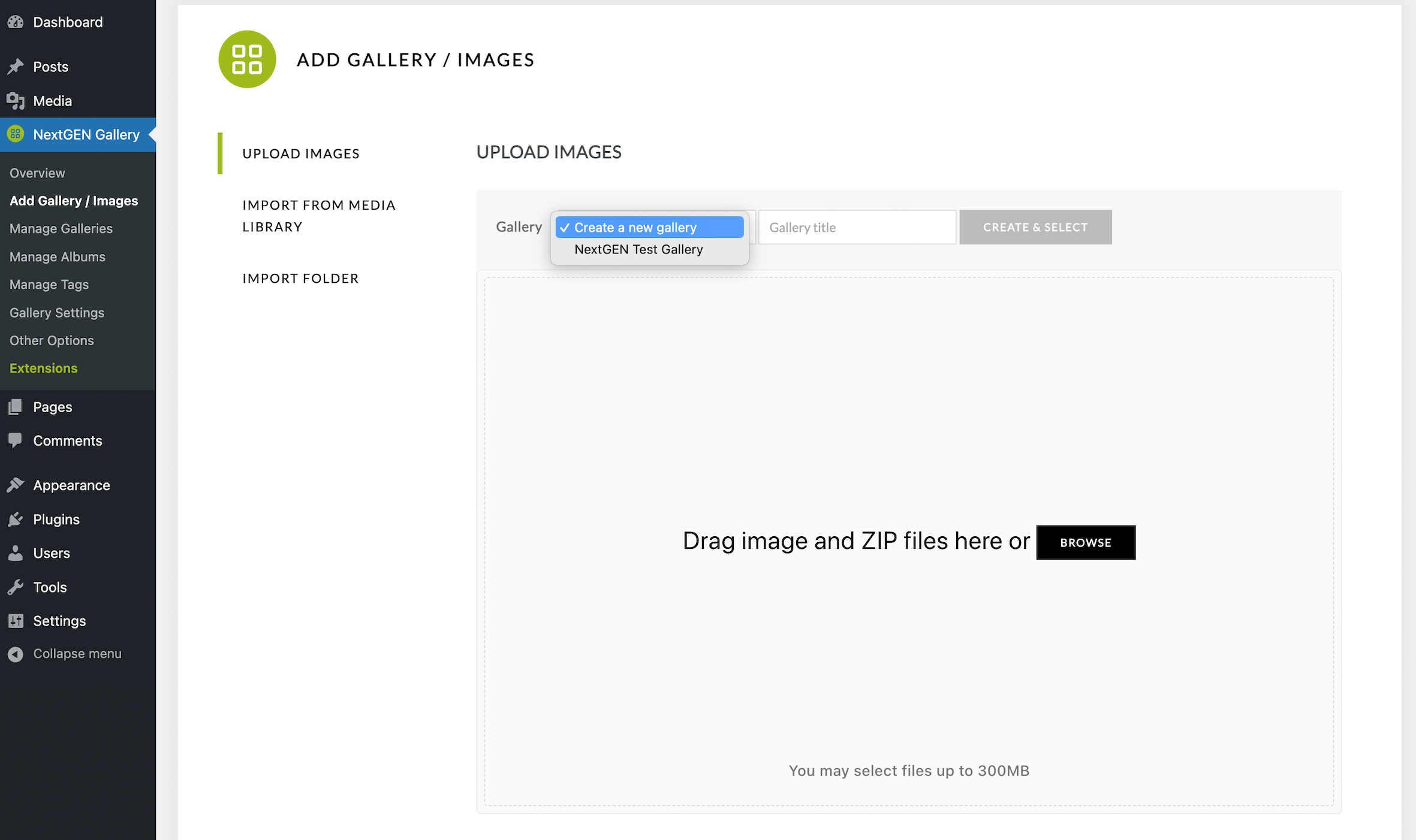The height and width of the screenshot is (840, 1416).
Task: Select NextGEN Test Gallery from the dropdown
Action: tap(638, 249)
